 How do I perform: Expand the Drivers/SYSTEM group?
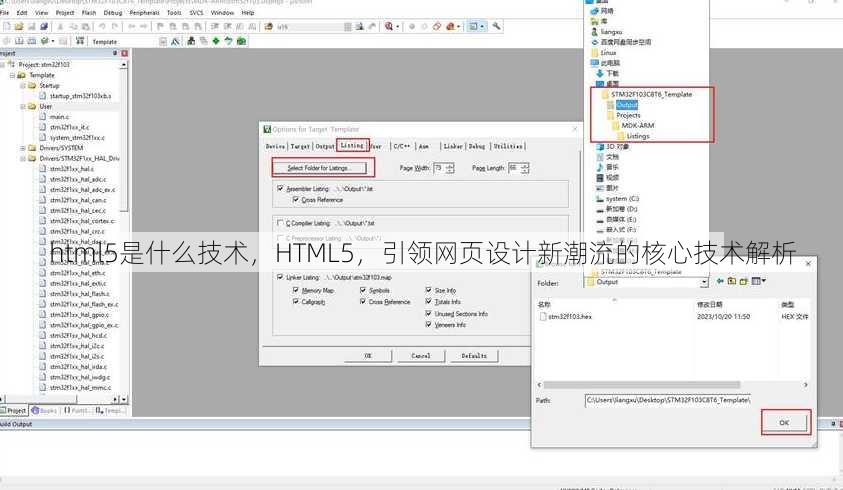(x=23, y=148)
